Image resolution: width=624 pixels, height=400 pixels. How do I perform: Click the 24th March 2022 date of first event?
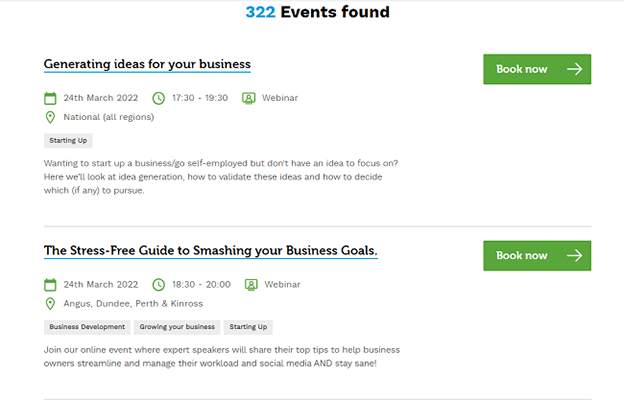101,98
